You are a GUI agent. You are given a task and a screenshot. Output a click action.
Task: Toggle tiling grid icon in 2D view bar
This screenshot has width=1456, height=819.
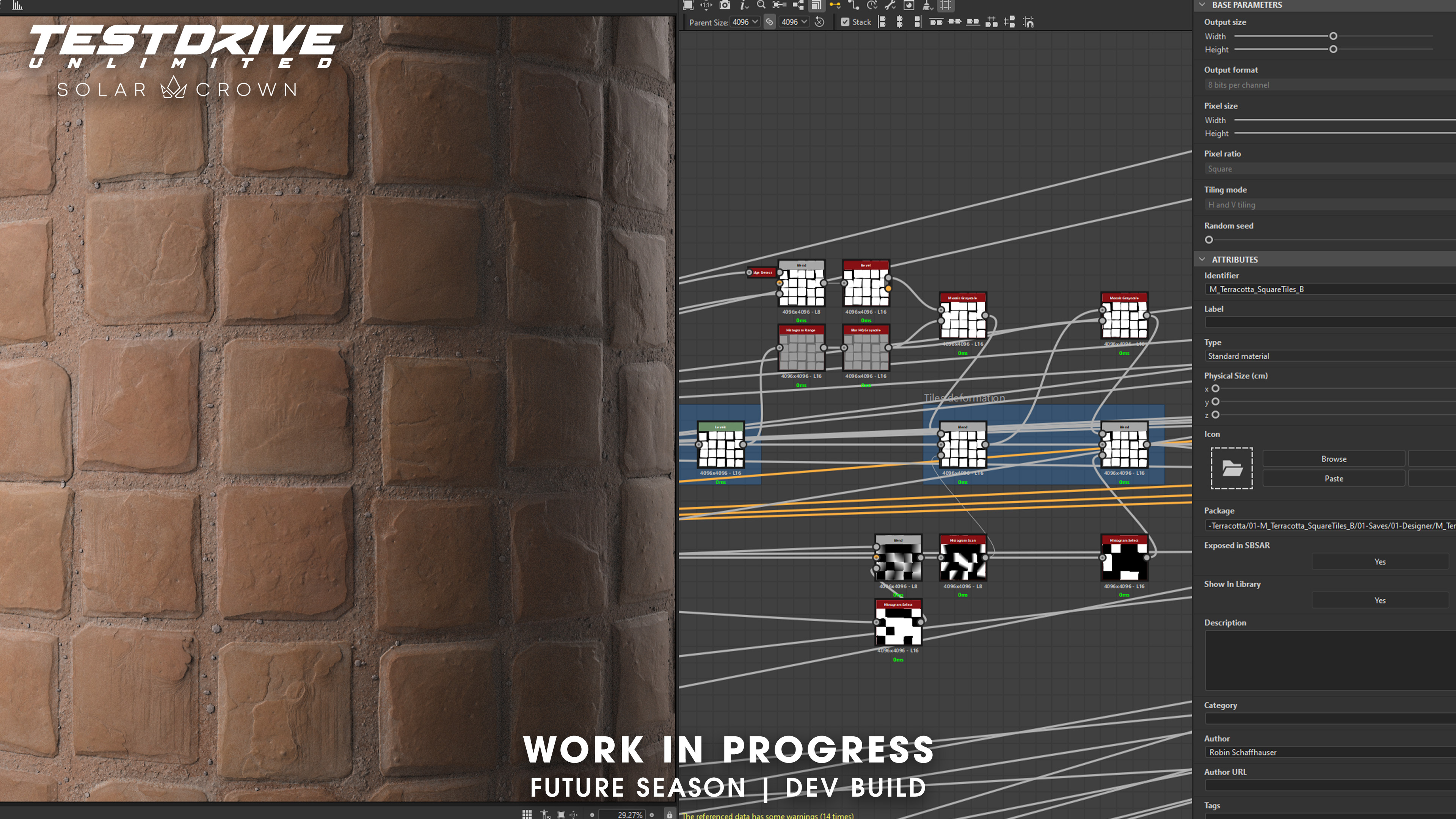tap(527, 814)
